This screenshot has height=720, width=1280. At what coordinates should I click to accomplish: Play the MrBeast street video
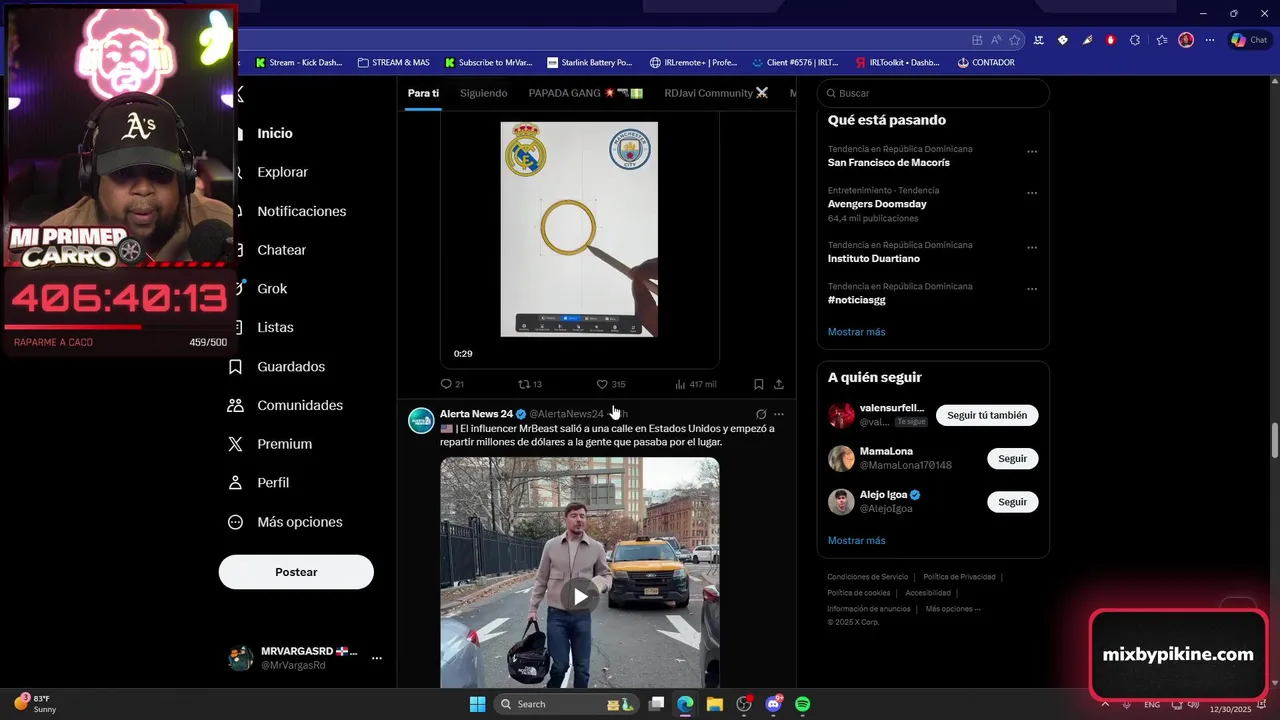pos(580,597)
